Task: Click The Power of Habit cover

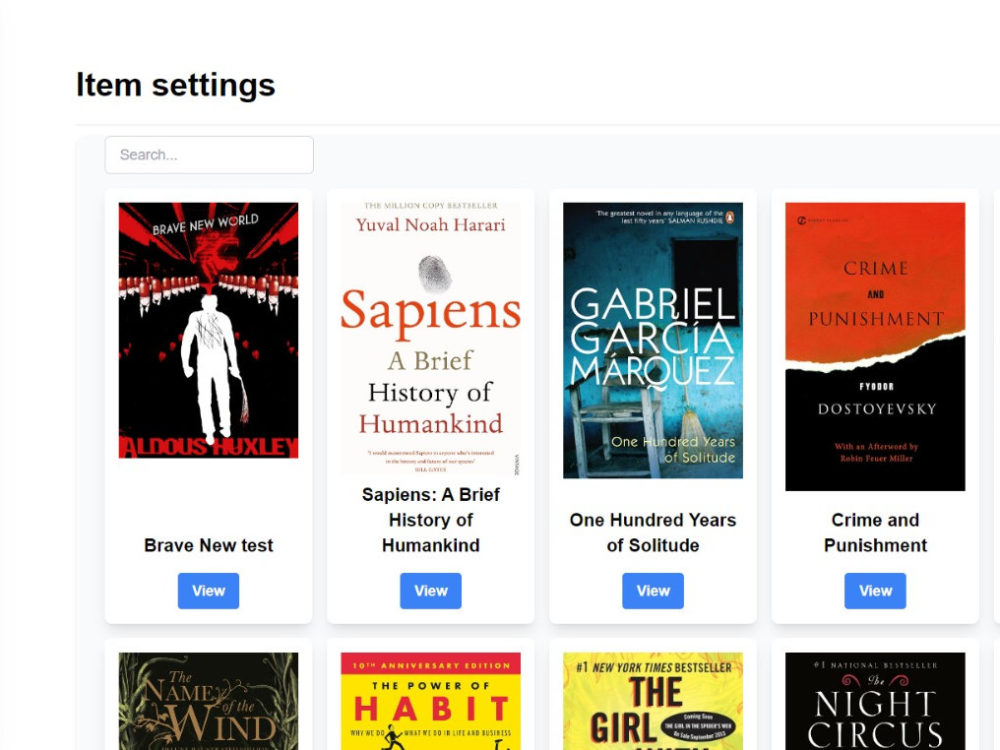Action: [x=430, y=700]
